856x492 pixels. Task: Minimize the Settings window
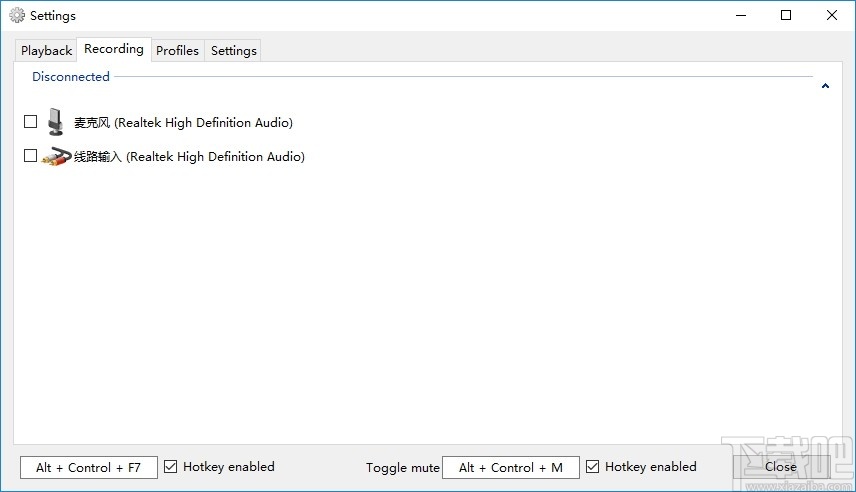click(741, 15)
